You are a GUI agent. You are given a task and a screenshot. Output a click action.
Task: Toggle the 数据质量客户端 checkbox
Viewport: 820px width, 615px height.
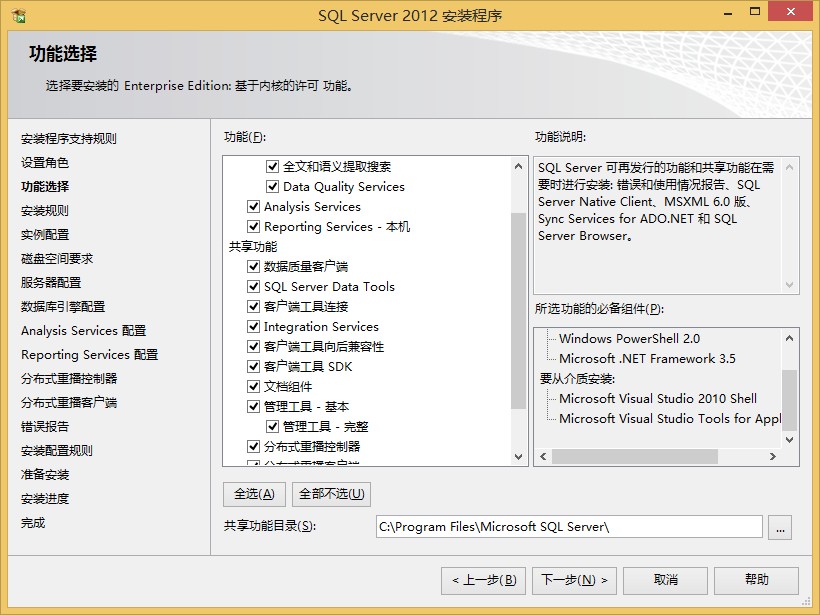pyautogui.click(x=253, y=267)
